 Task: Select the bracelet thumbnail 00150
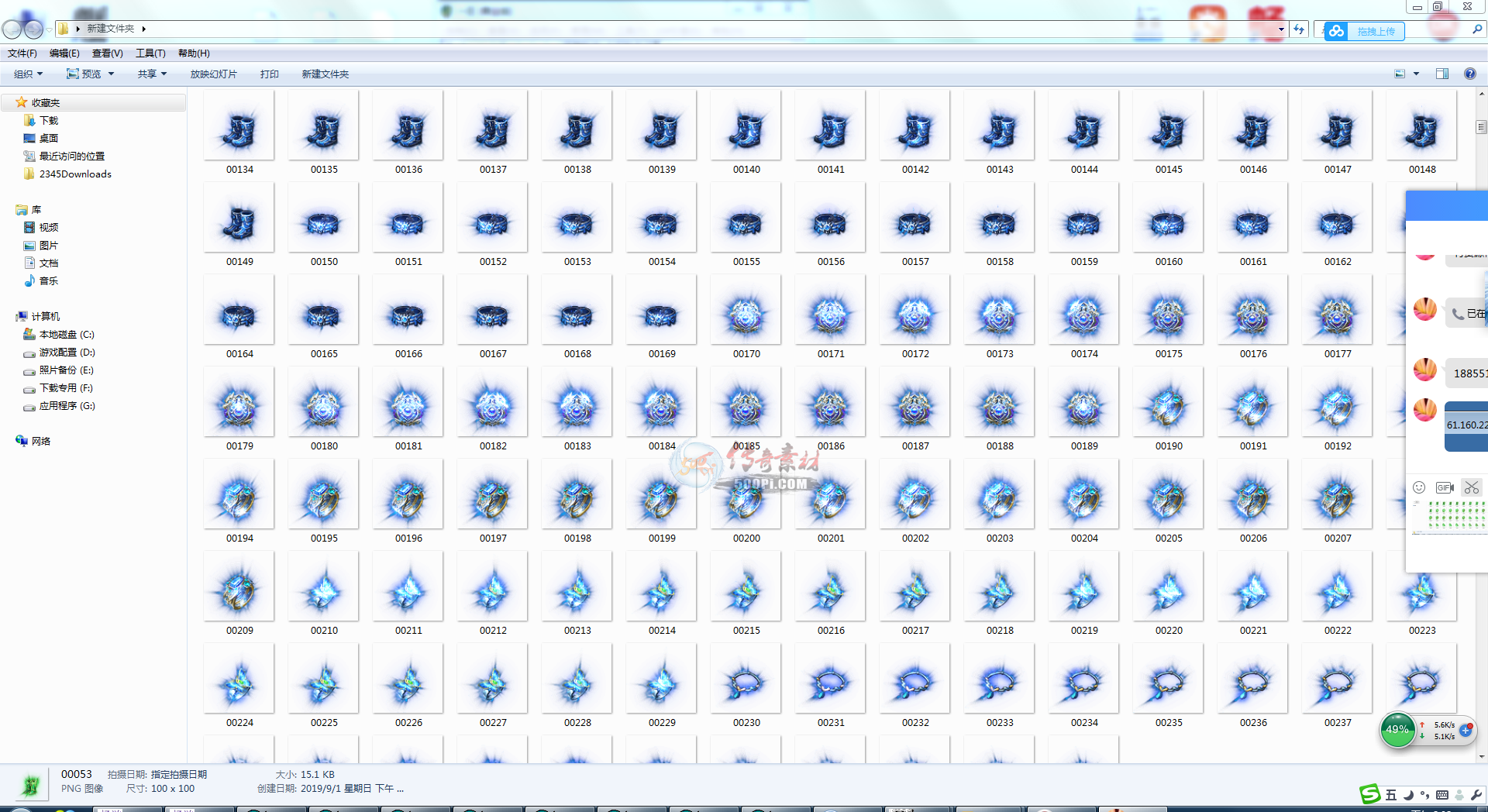tap(323, 219)
